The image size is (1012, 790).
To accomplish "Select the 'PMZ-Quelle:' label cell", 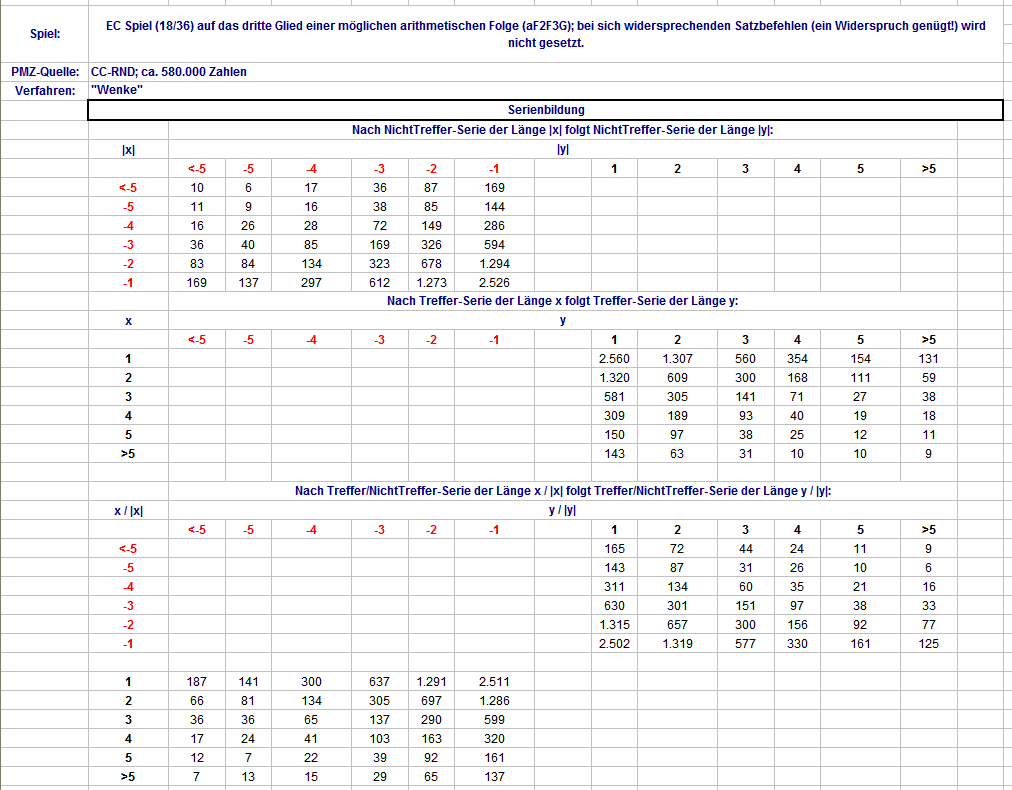I will 45,72.
